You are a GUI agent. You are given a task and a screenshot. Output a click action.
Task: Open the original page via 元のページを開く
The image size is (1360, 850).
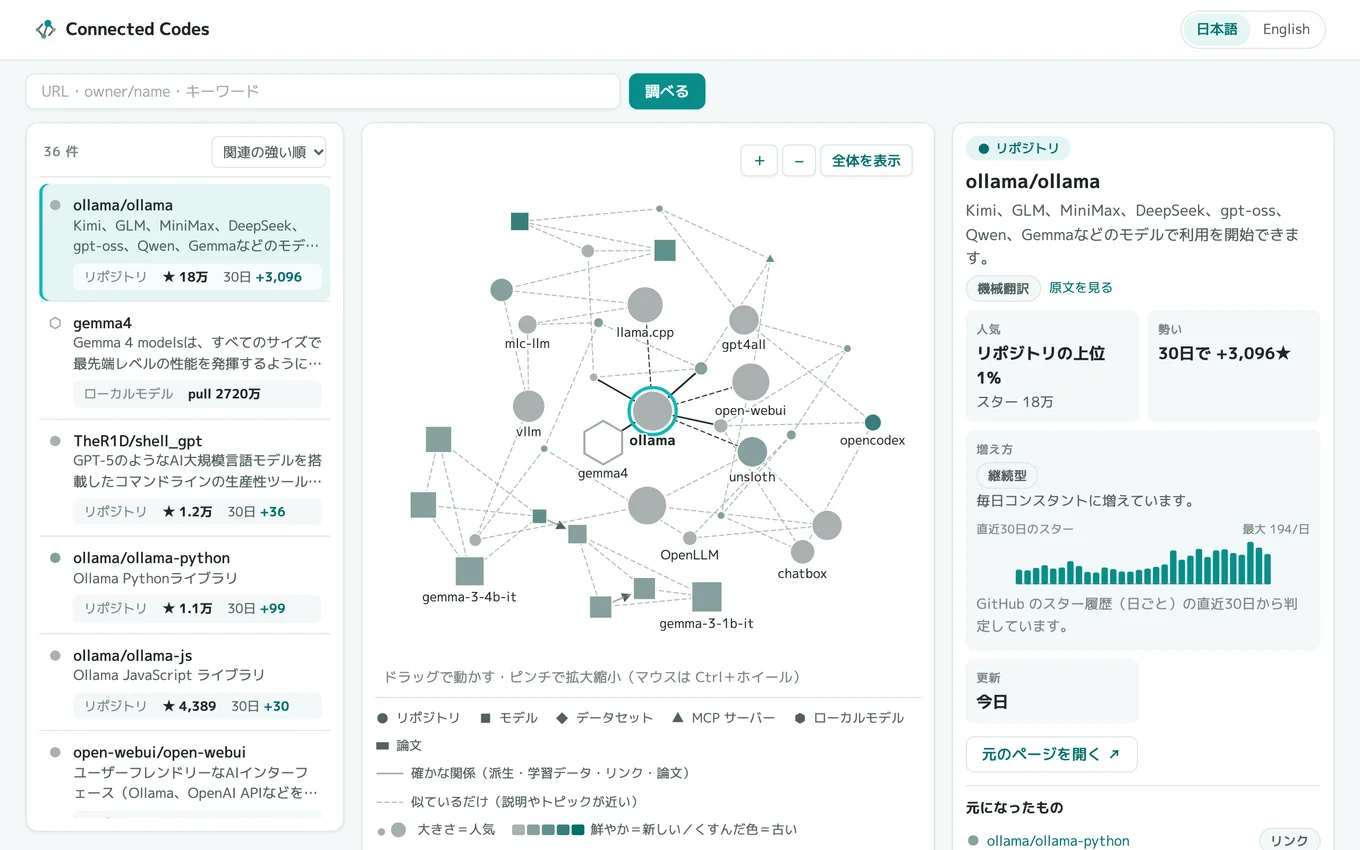tap(1051, 754)
